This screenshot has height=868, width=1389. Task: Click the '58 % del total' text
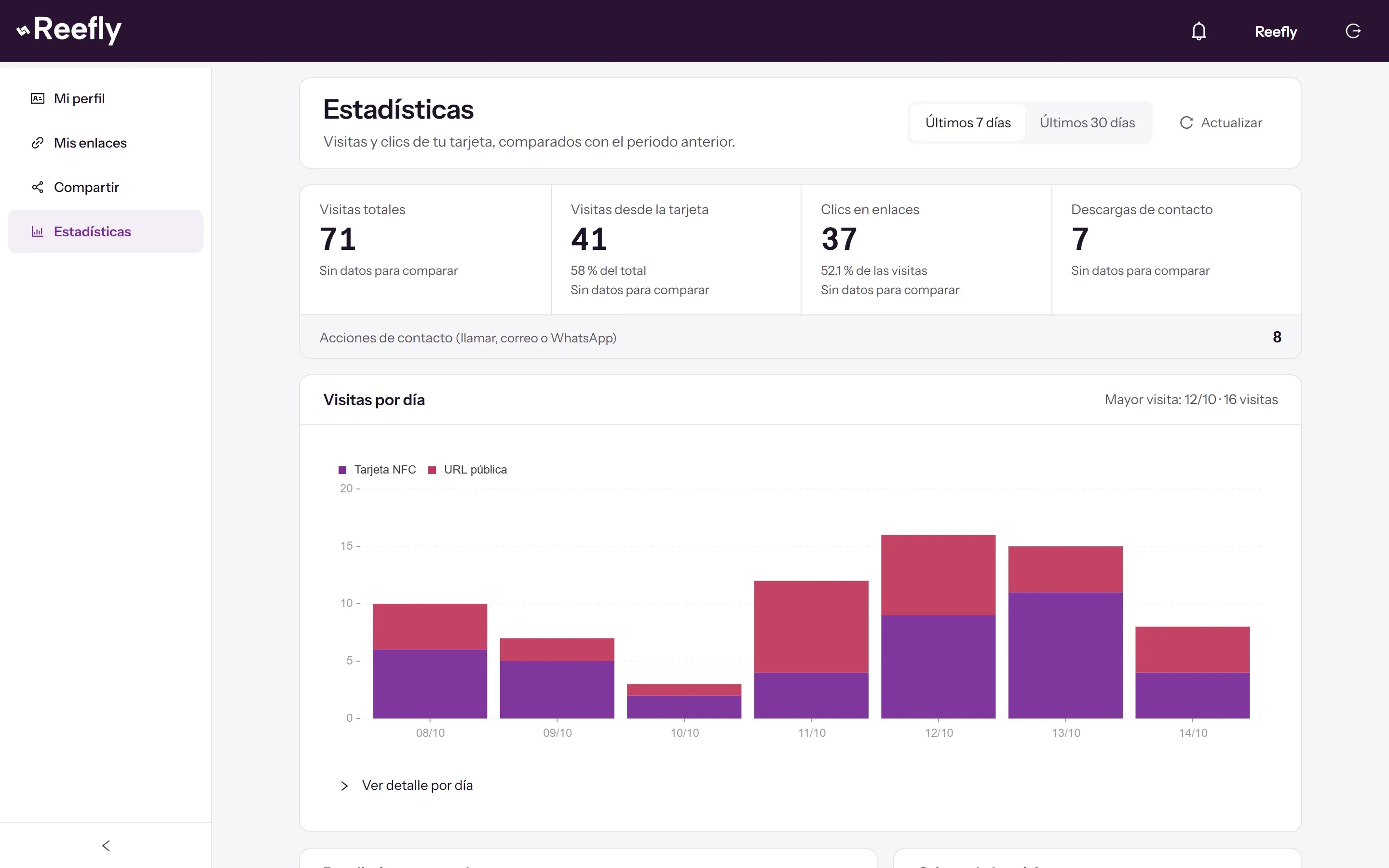coord(608,271)
